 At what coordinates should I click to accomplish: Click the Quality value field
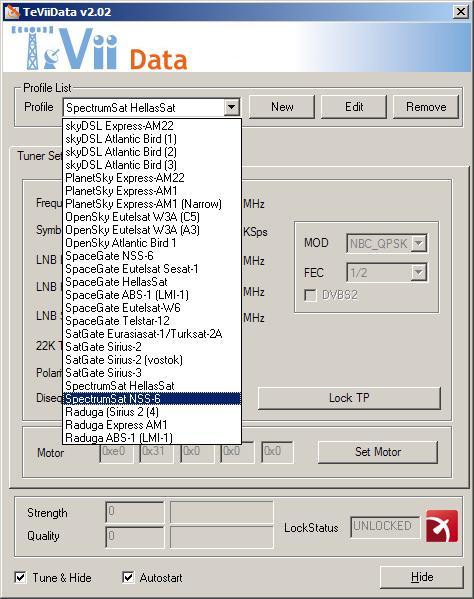[x=135, y=537]
